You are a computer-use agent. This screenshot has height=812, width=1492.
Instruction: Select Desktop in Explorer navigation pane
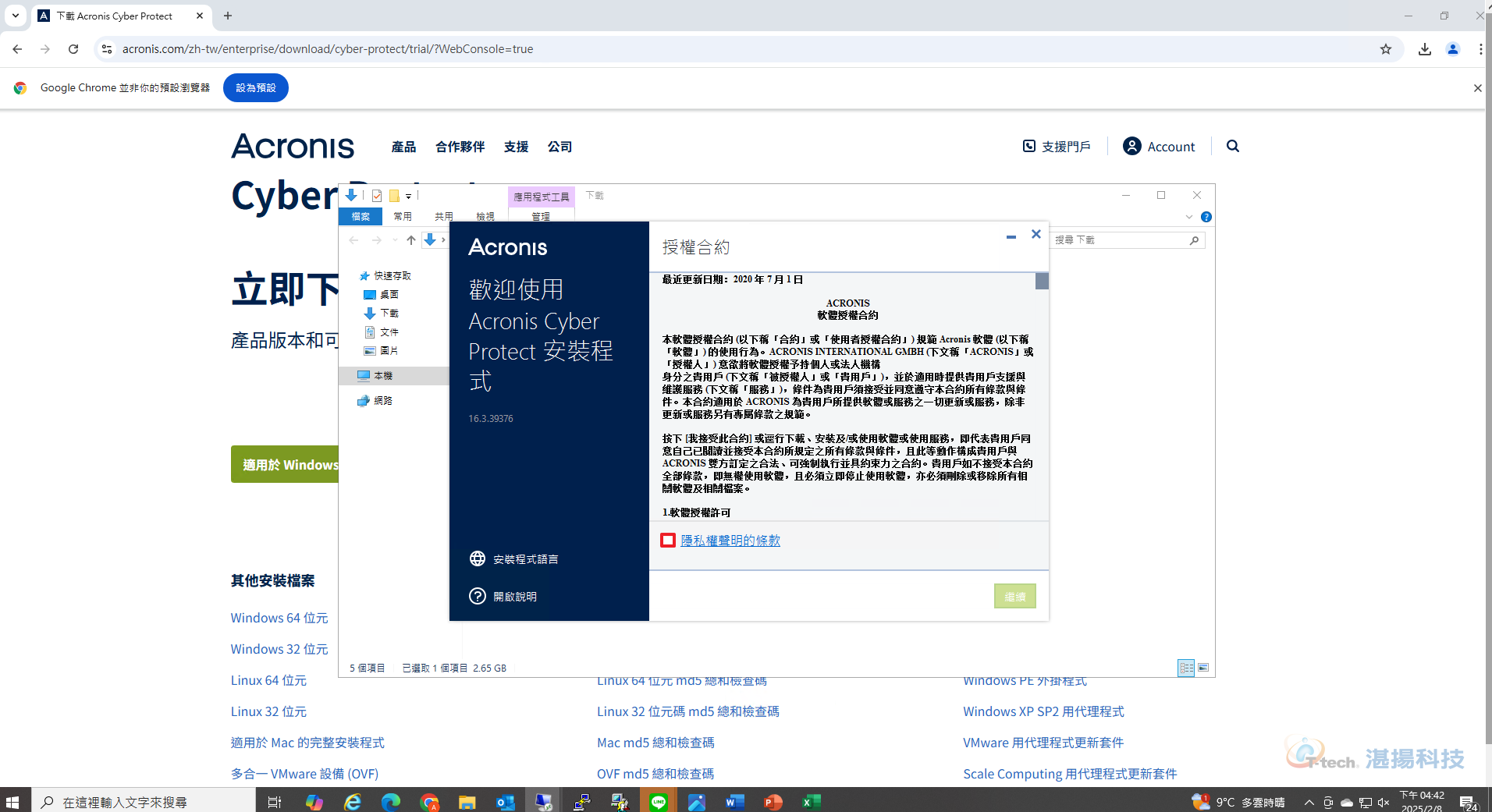(382, 294)
